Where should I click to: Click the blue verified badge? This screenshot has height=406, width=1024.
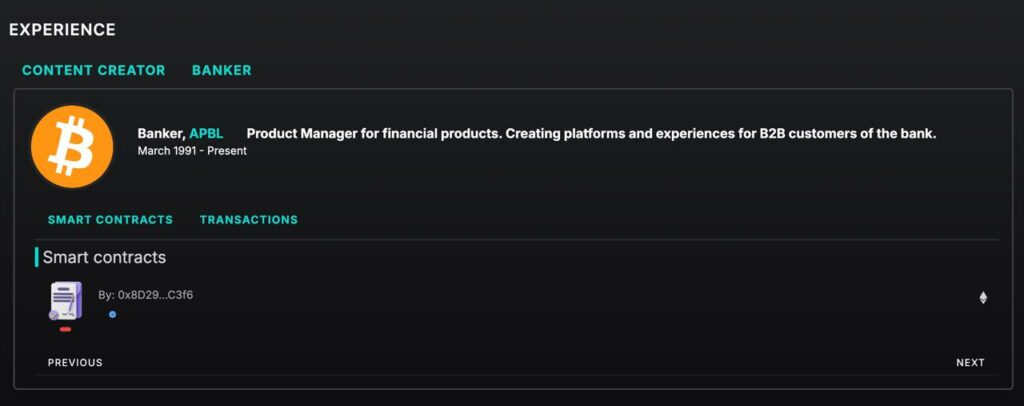[112, 315]
